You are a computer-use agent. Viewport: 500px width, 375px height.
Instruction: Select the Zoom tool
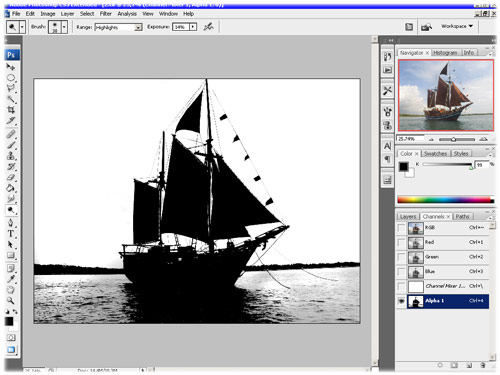coord(11,300)
